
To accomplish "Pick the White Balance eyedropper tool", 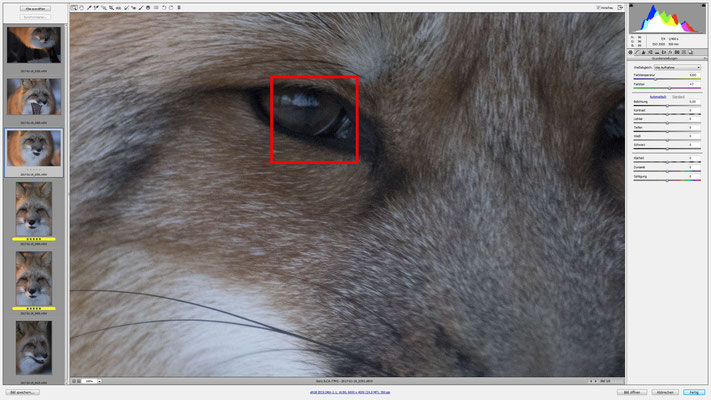I will coord(89,8).
